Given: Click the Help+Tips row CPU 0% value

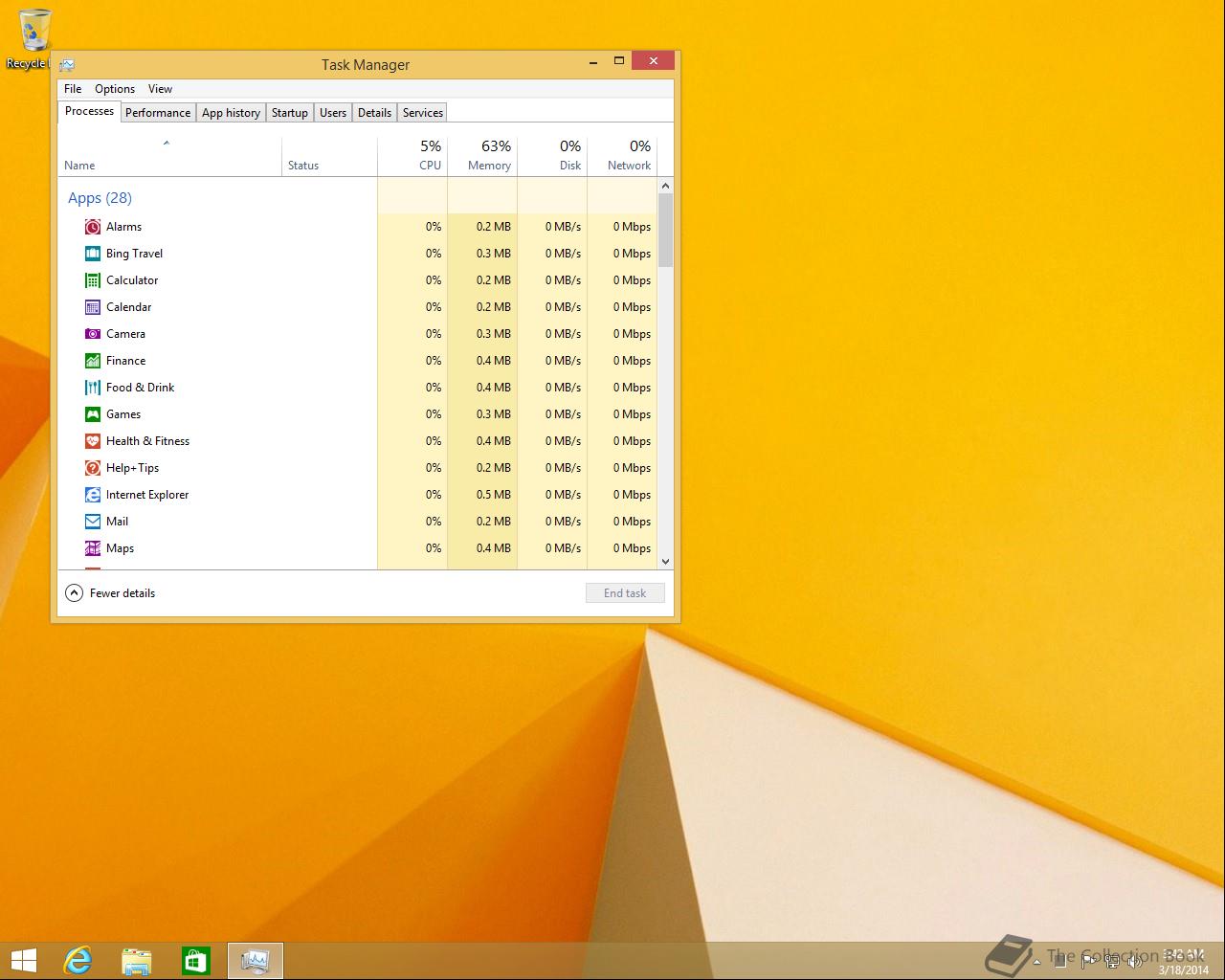Looking at the screenshot, I should pyautogui.click(x=434, y=468).
